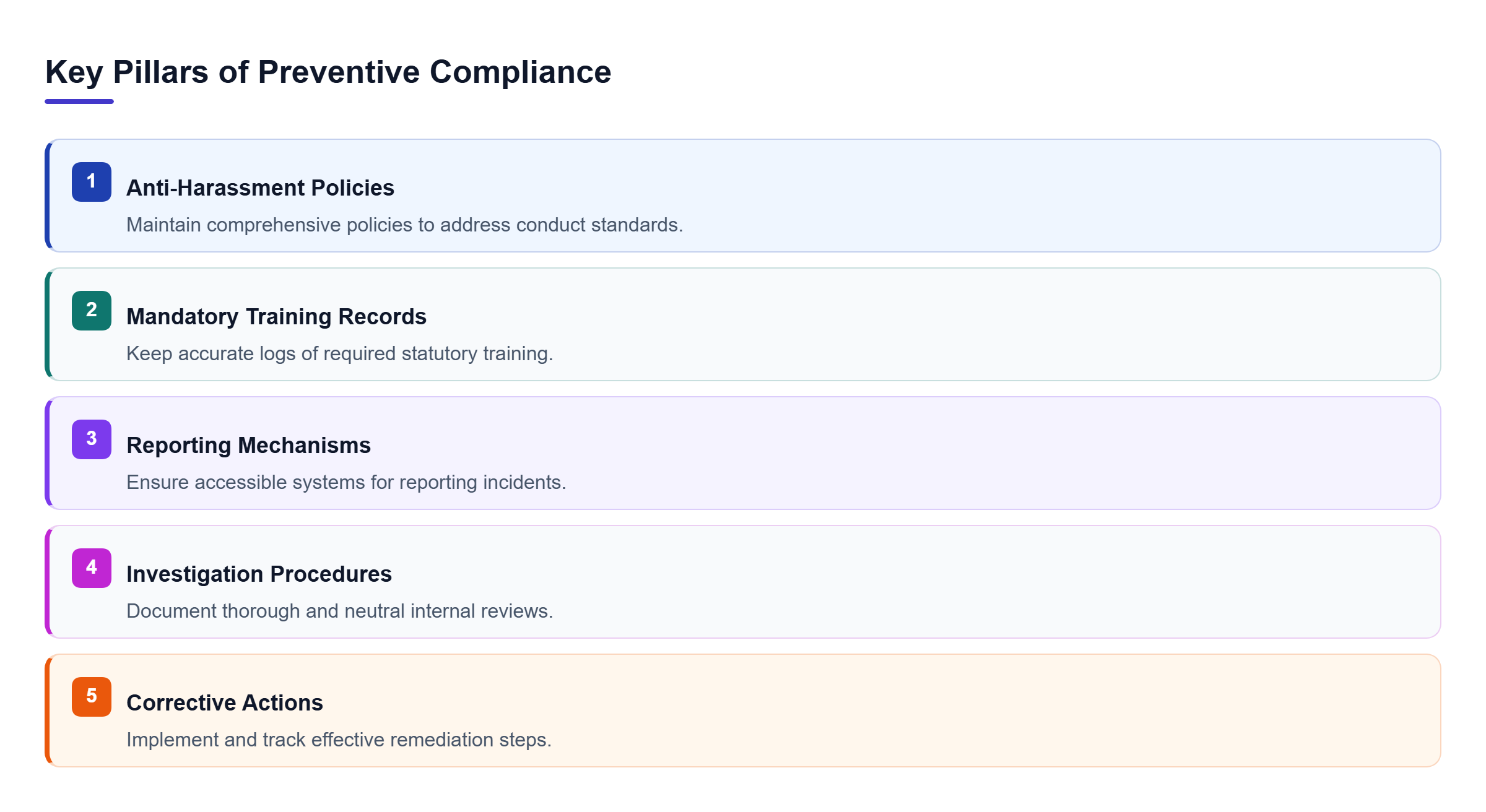Click the number 1 badge
1486x812 pixels.
tap(92, 182)
